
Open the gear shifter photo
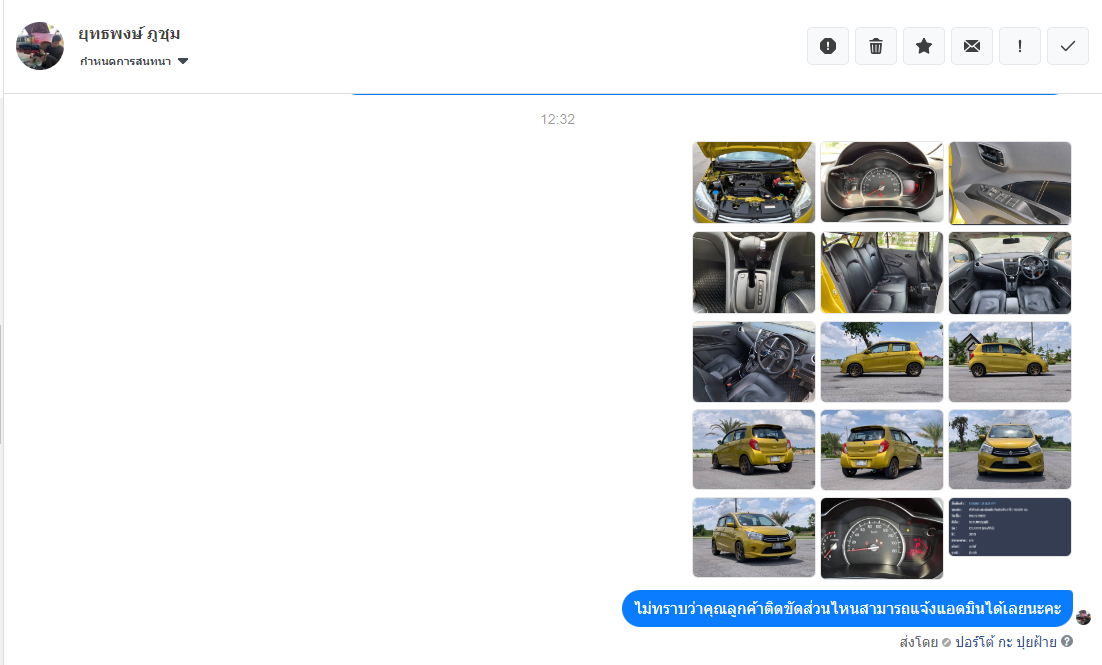(754, 273)
